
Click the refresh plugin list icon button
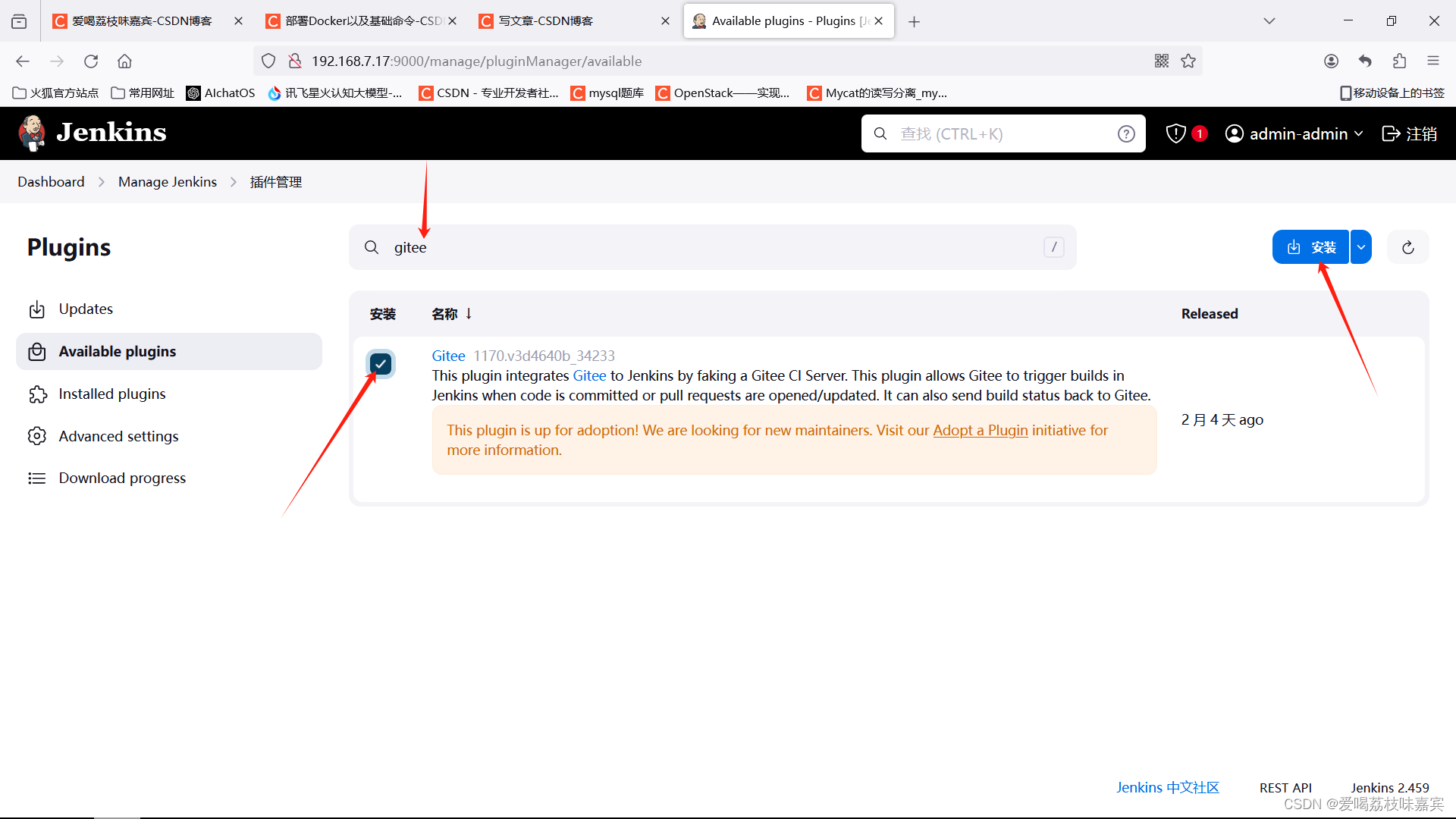pos(1408,247)
